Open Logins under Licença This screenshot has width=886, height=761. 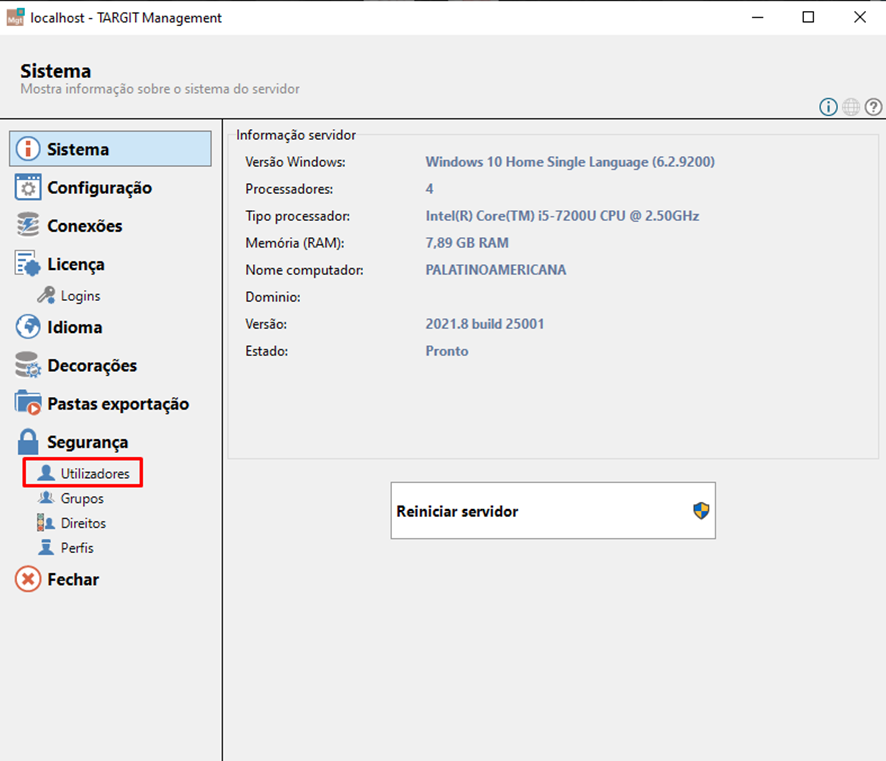(80, 296)
